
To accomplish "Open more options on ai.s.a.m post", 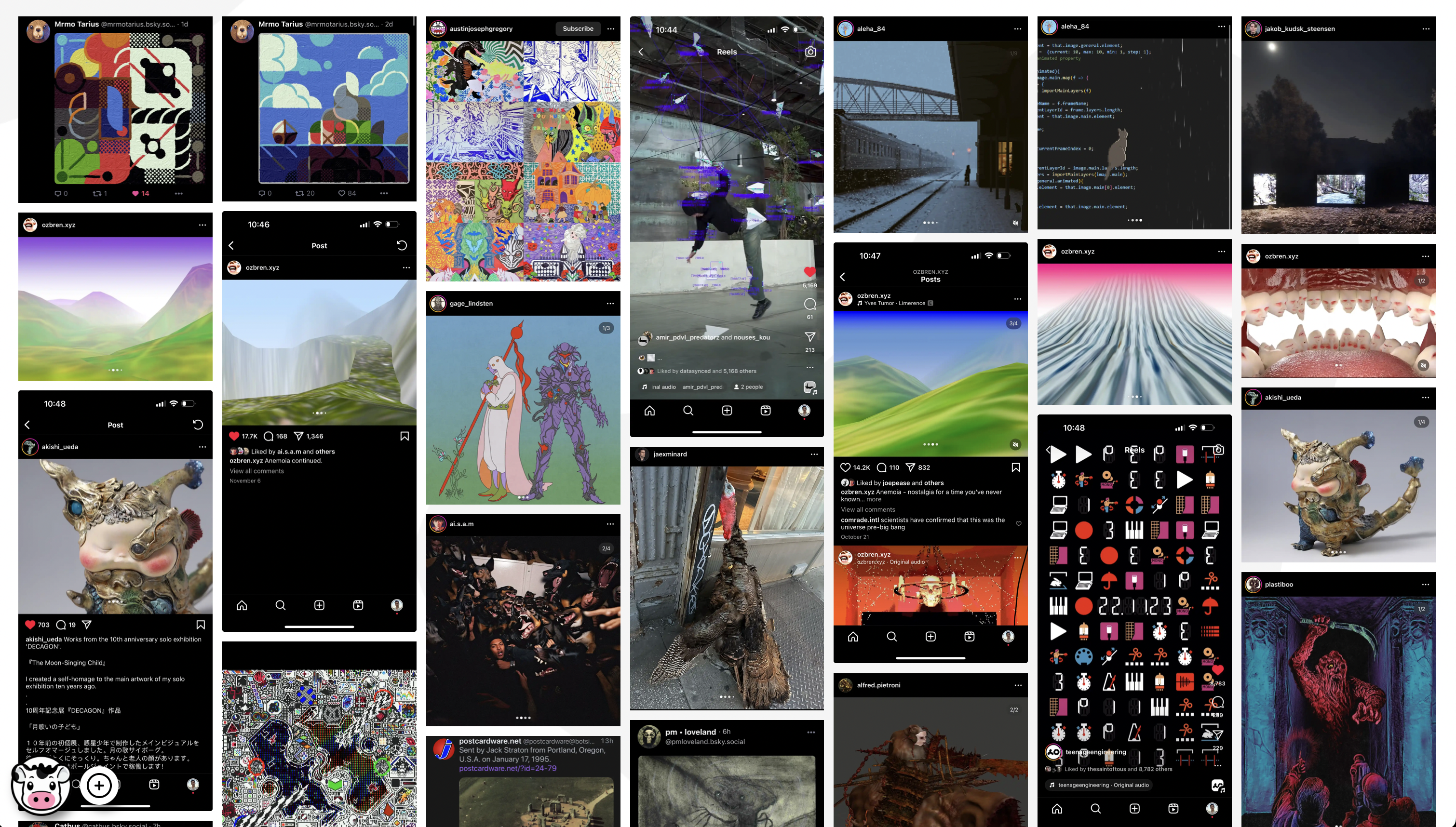I will click(x=610, y=524).
